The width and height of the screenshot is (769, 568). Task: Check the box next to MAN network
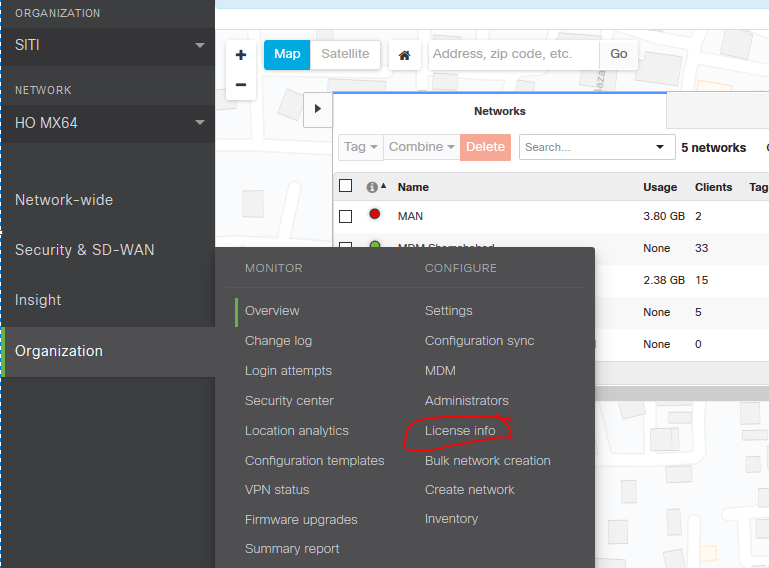click(x=346, y=216)
